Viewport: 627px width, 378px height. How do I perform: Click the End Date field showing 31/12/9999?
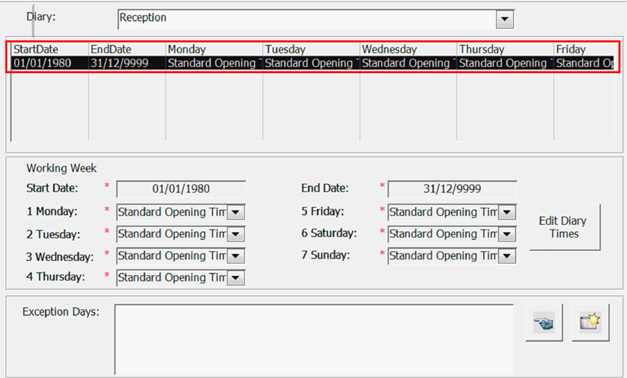pos(452,189)
